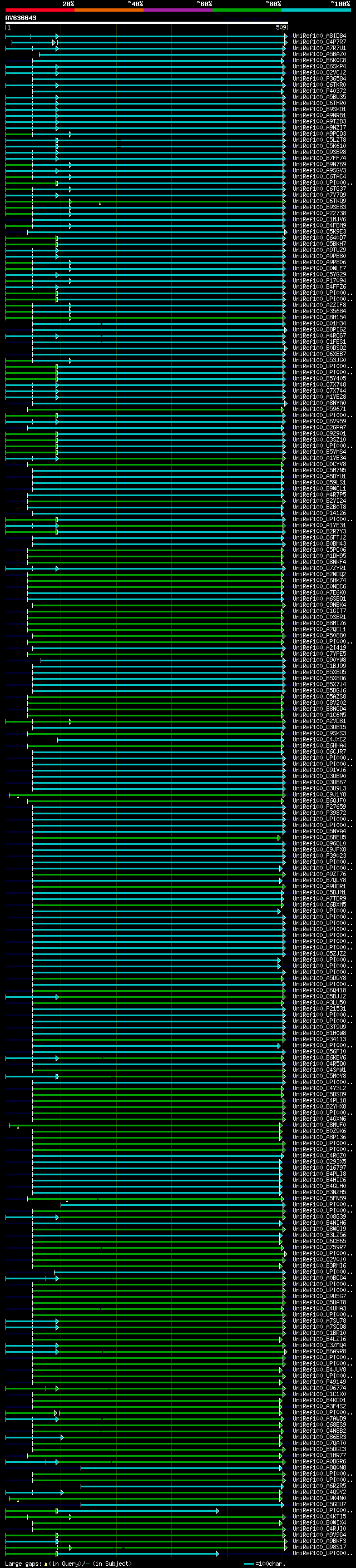The image size is (356, 1568).
Task: Click the arrowhead ending the UniRef100_B6K0C8 bar
Action: [x=283, y=61]
